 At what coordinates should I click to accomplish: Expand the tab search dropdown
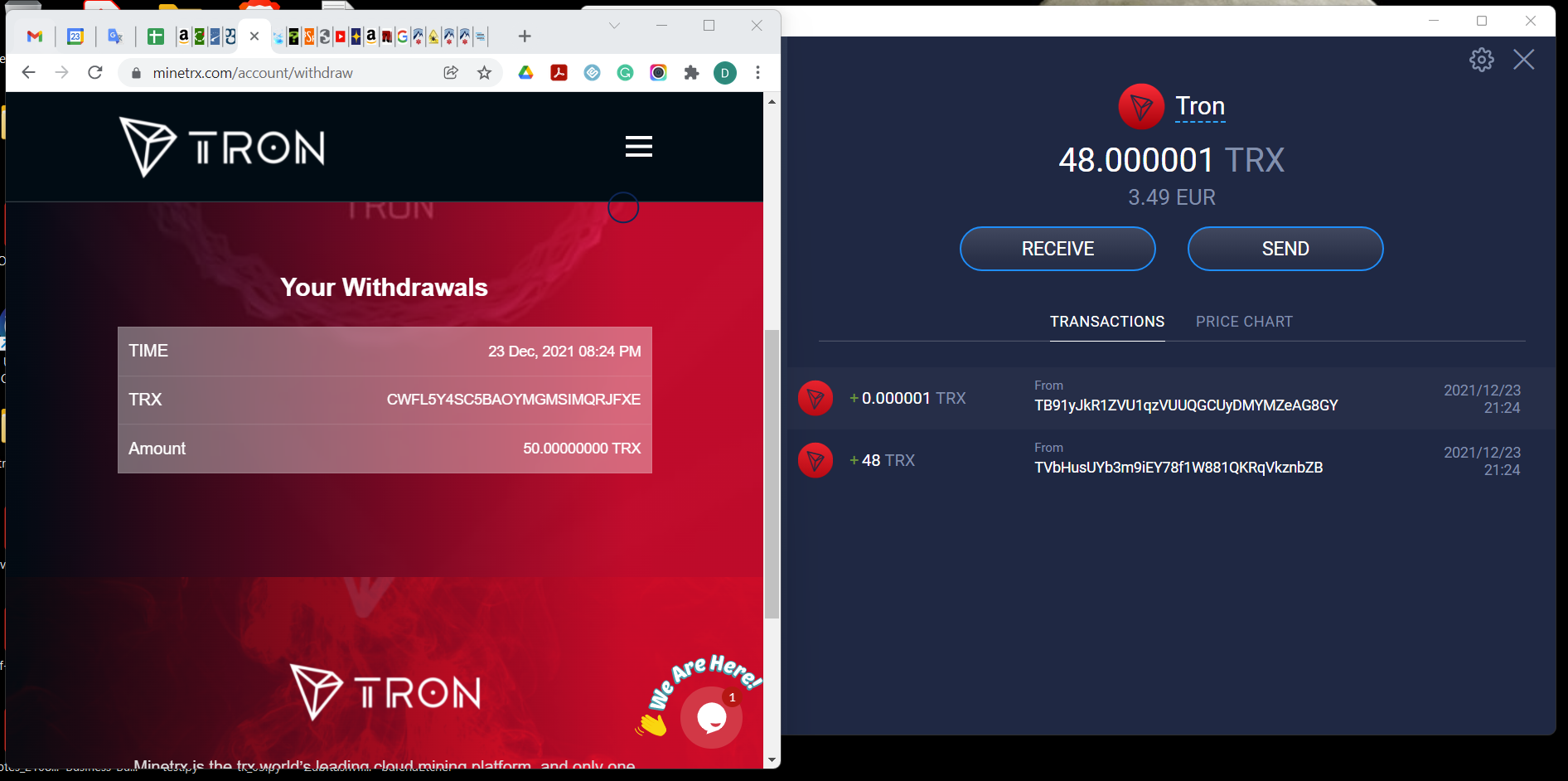pos(614,25)
